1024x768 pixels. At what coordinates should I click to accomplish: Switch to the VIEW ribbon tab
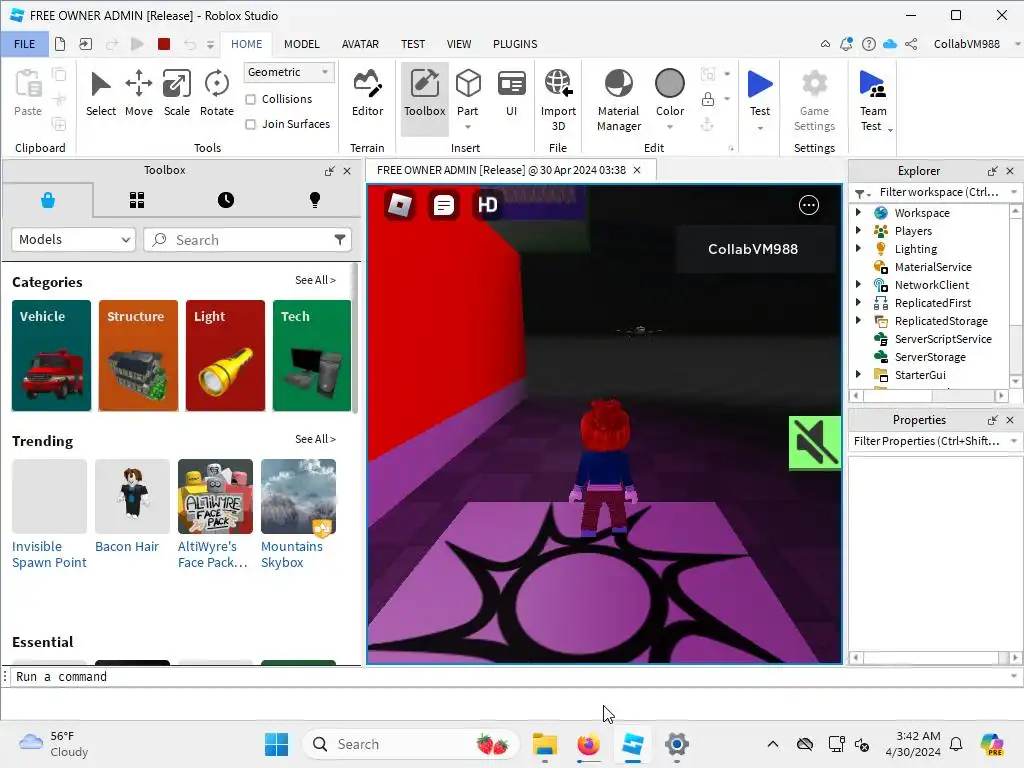(x=458, y=44)
